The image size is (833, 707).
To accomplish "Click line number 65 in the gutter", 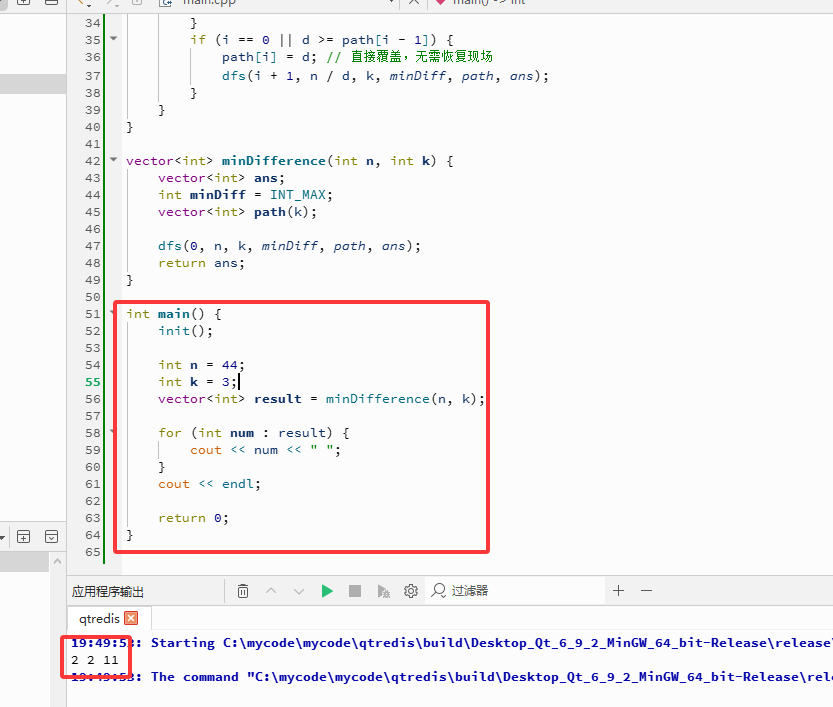I will pos(92,552).
